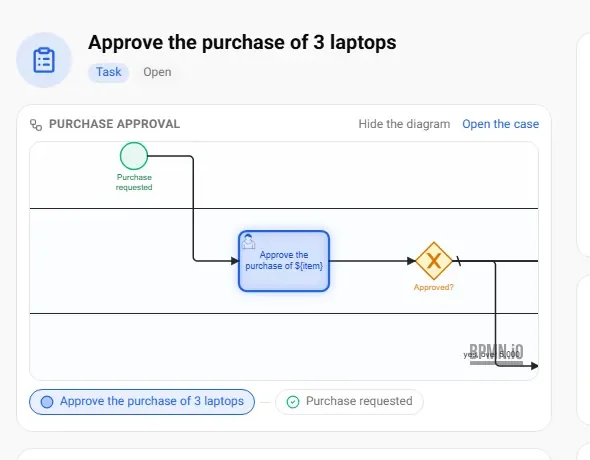This screenshot has width=590, height=460.
Task: Click the Purchase Approval process icon
Action: 36,124
